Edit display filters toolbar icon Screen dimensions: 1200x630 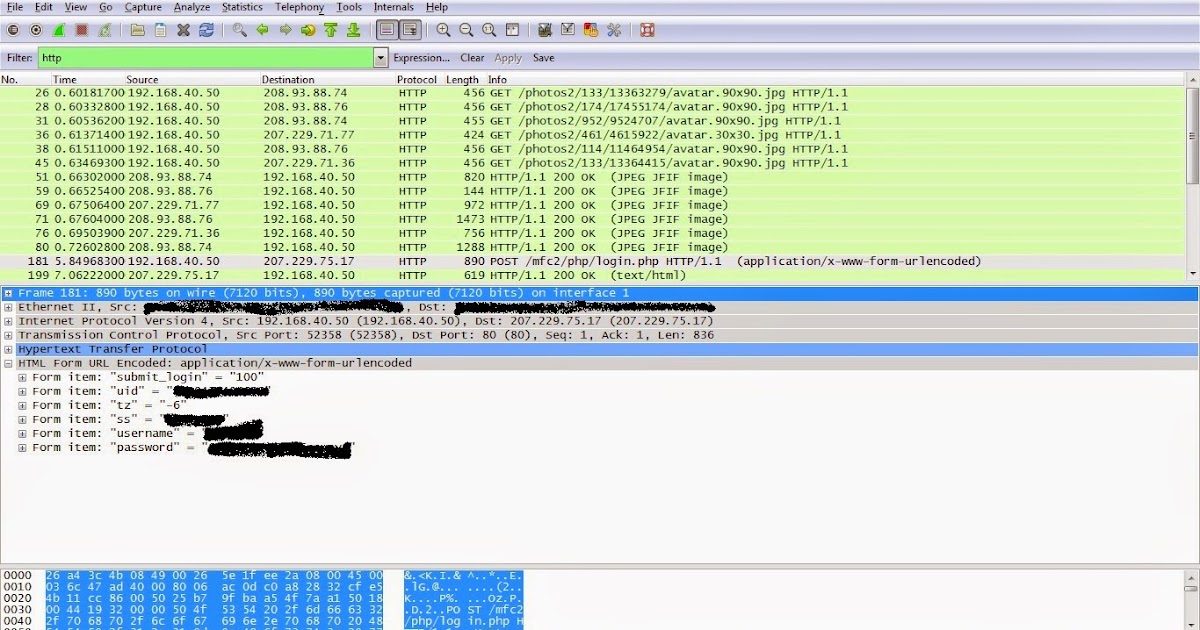(568, 30)
